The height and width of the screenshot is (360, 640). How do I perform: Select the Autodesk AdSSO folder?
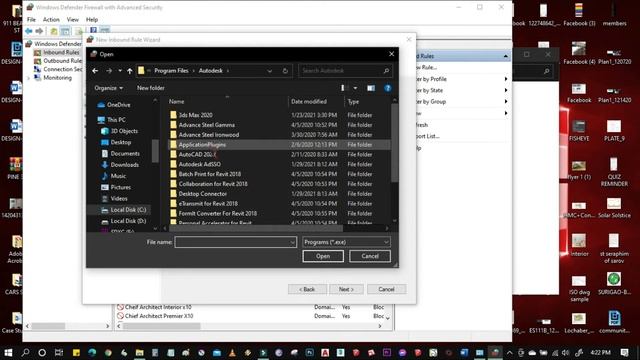coord(200,164)
